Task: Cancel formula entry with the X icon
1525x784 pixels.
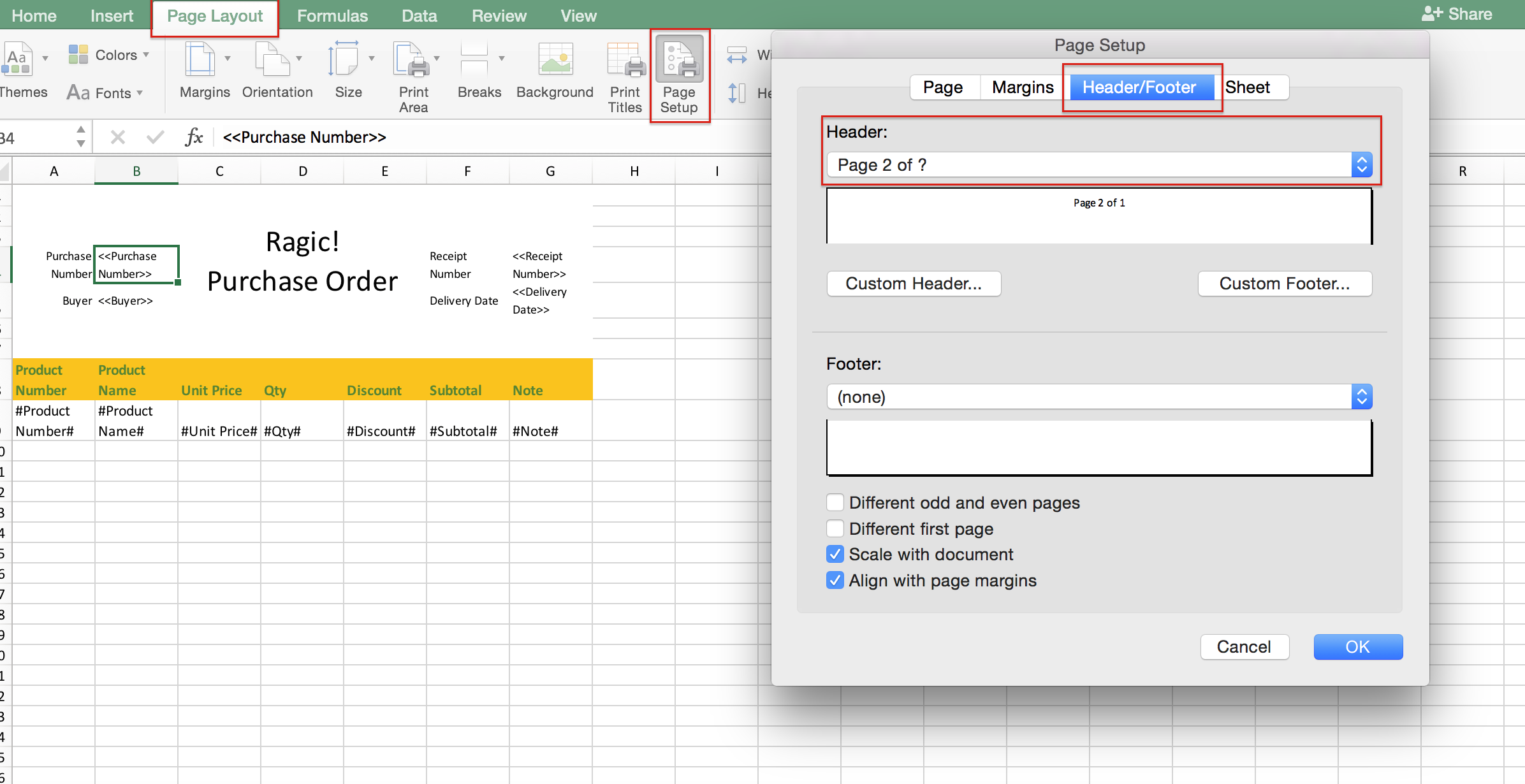Action: coord(118,137)
